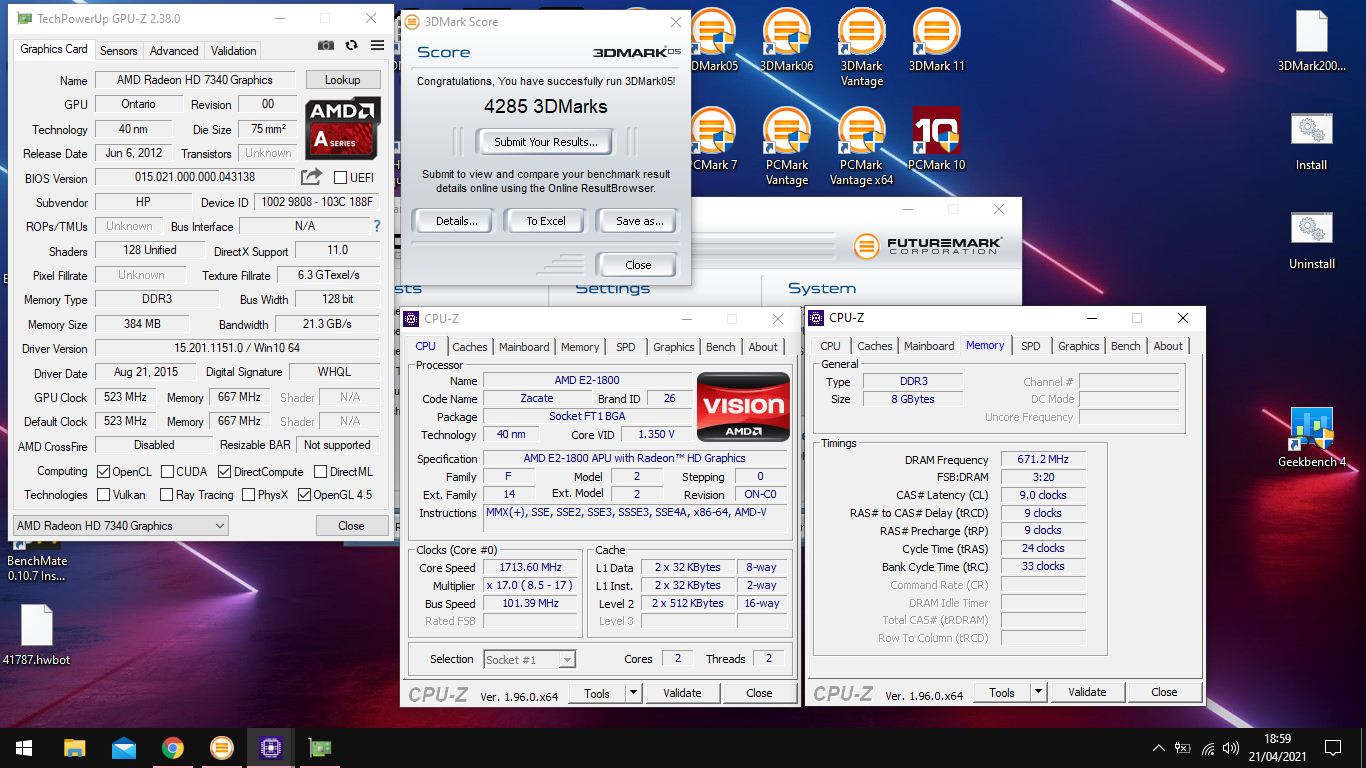Open the SPD tab in CPU-Z Memory window
This screenshot has width=1366, height=768.
click(1031, 346)
